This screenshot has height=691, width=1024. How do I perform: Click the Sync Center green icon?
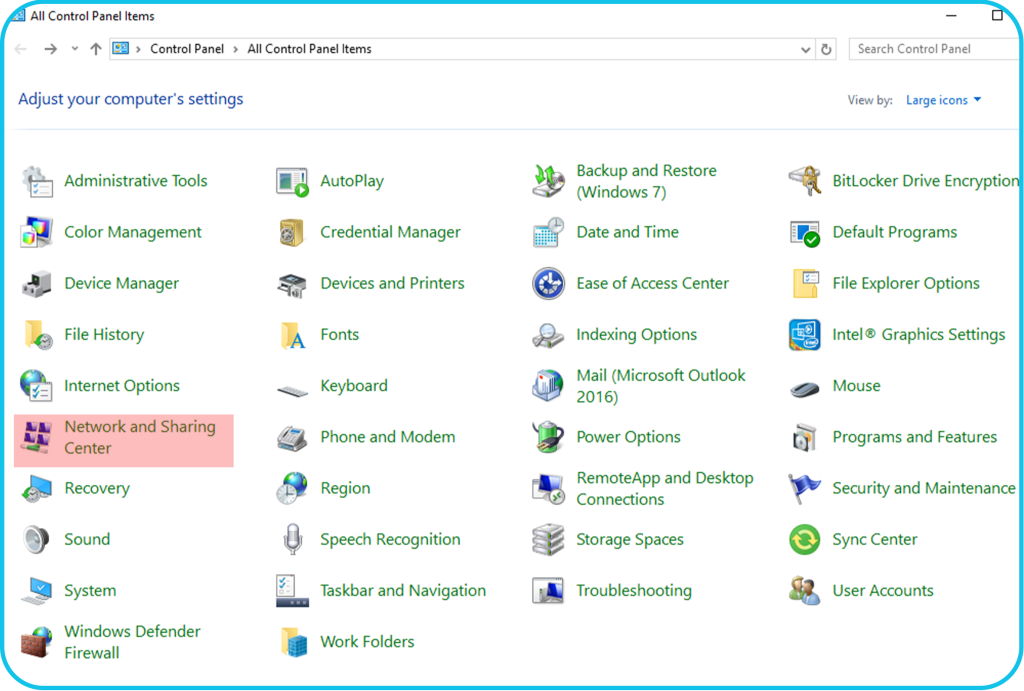(x=805, y=539)
